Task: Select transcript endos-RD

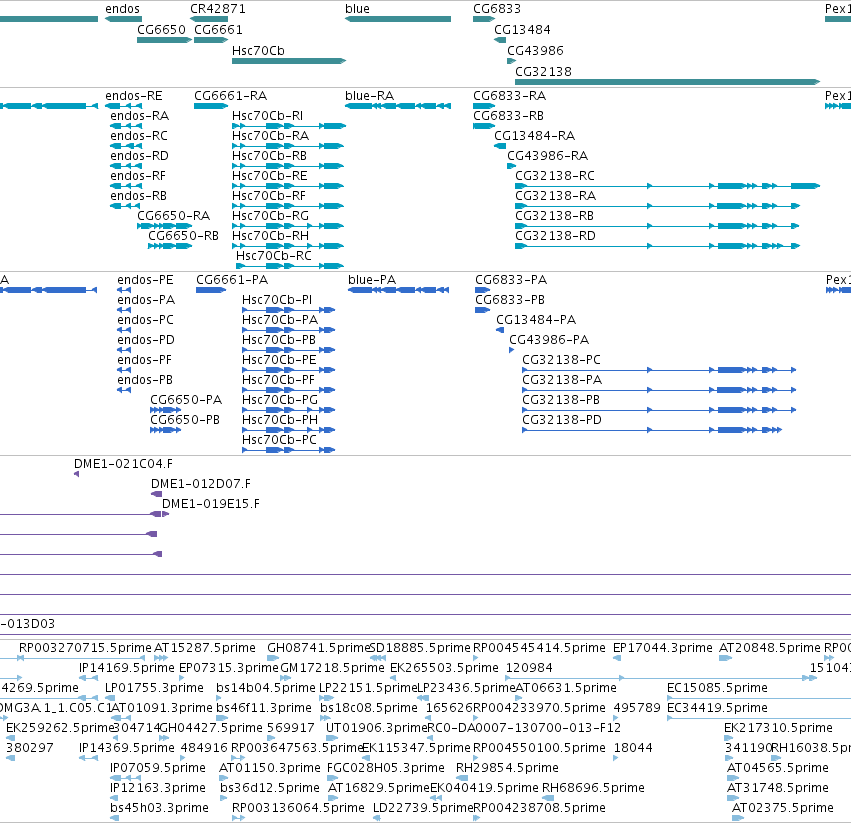Action: [139, 156]
